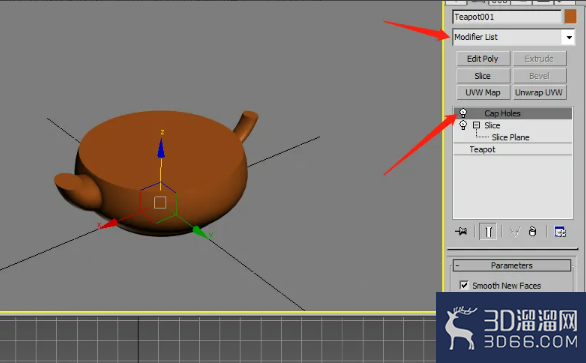Click the green Y axis gizmo arrow
Viewport: 586px width, 363px height.
(200, 232)
